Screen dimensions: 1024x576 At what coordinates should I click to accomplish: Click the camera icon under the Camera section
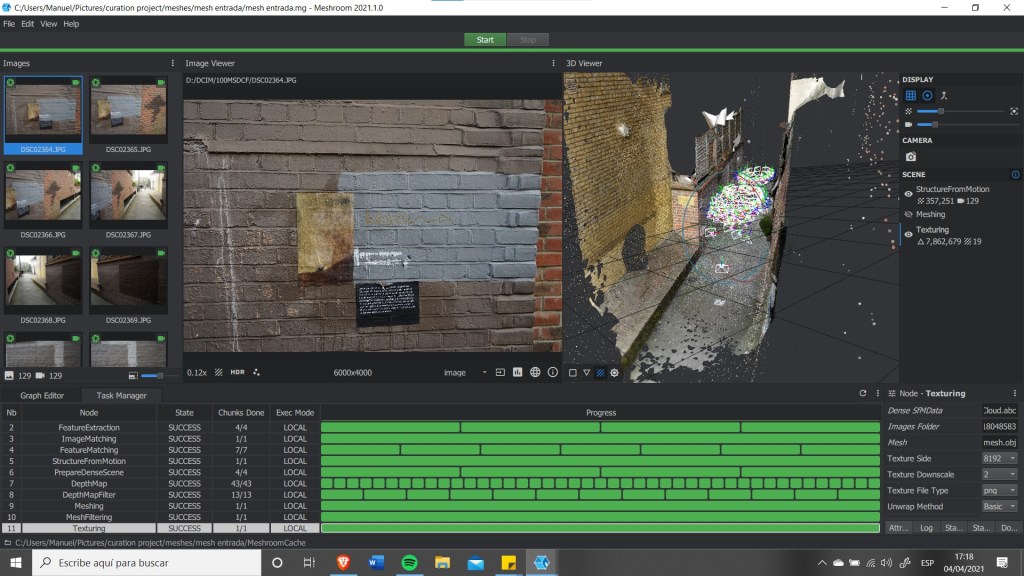pyautogui.click(x=910, y=157)
